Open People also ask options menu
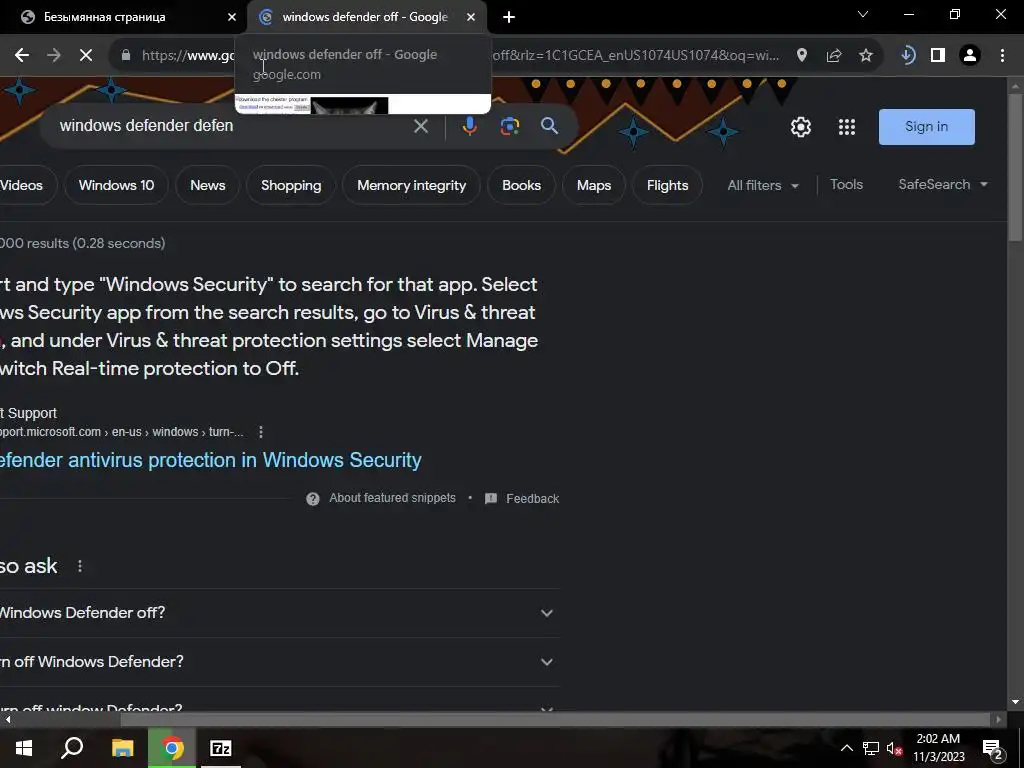 pyautogui.click(x=80, y=566)
